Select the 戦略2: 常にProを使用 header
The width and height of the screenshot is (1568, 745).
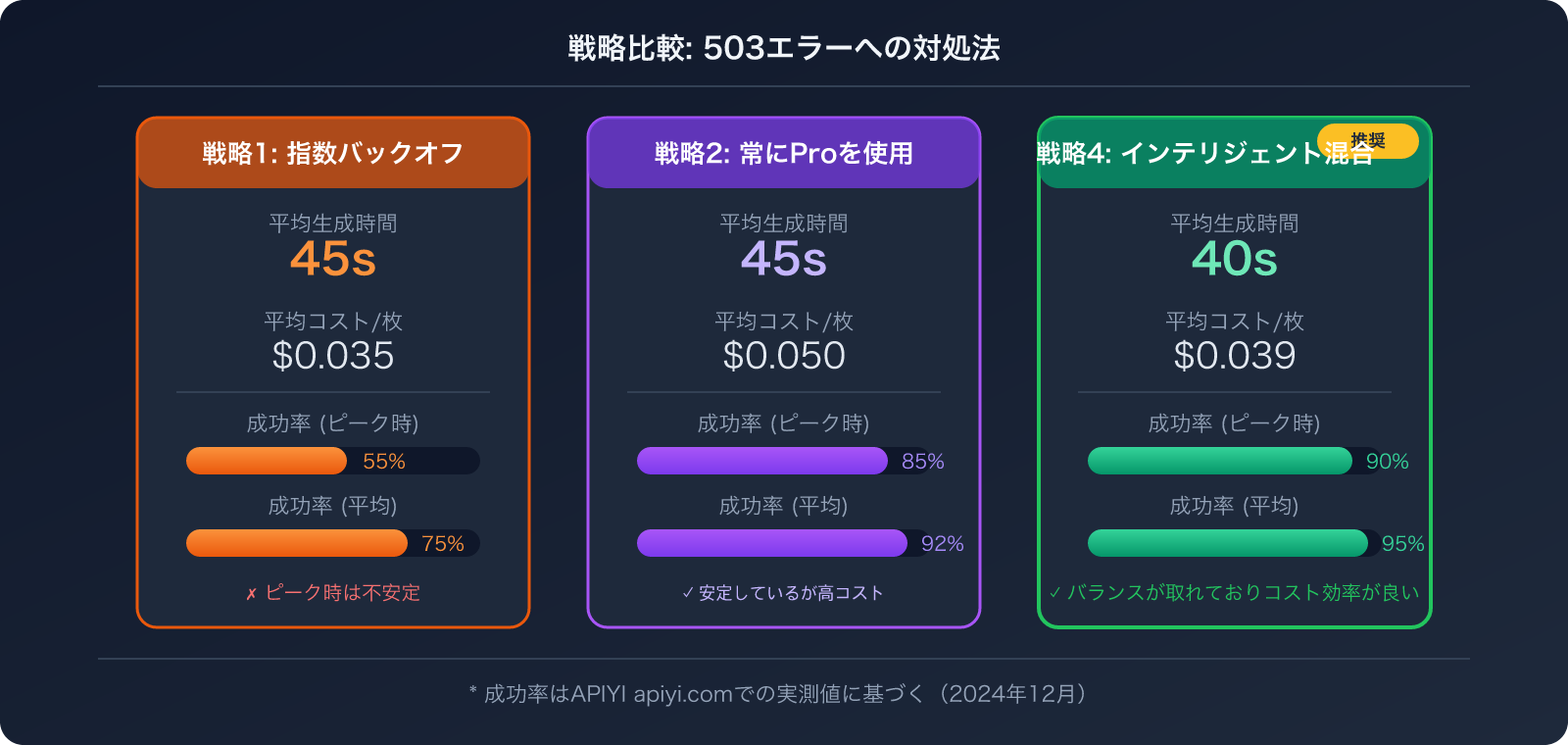click(x=784, y=154)
